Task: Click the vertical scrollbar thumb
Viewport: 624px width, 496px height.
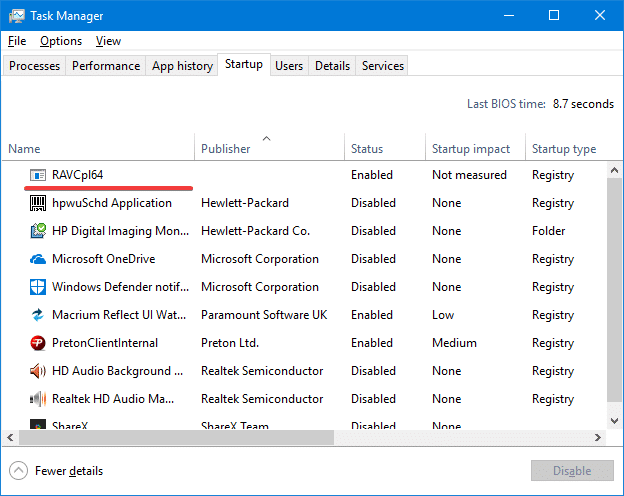Action: [614, 290]
